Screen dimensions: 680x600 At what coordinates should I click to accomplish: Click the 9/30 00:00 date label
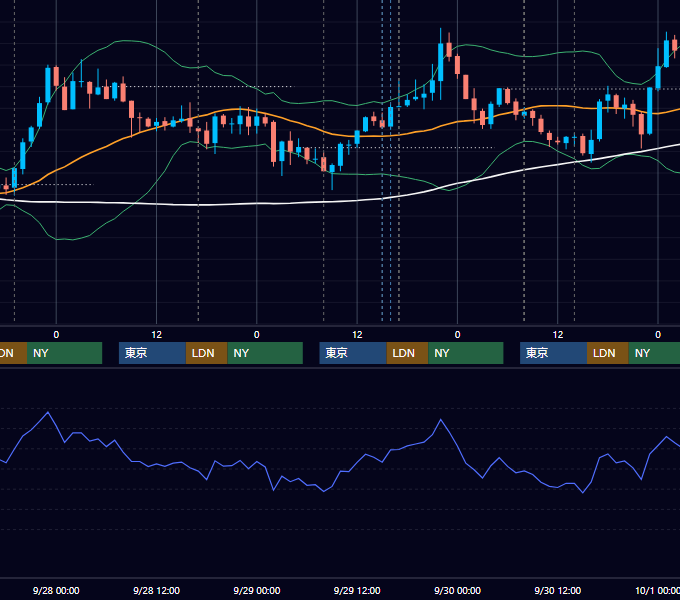point(458,590)
